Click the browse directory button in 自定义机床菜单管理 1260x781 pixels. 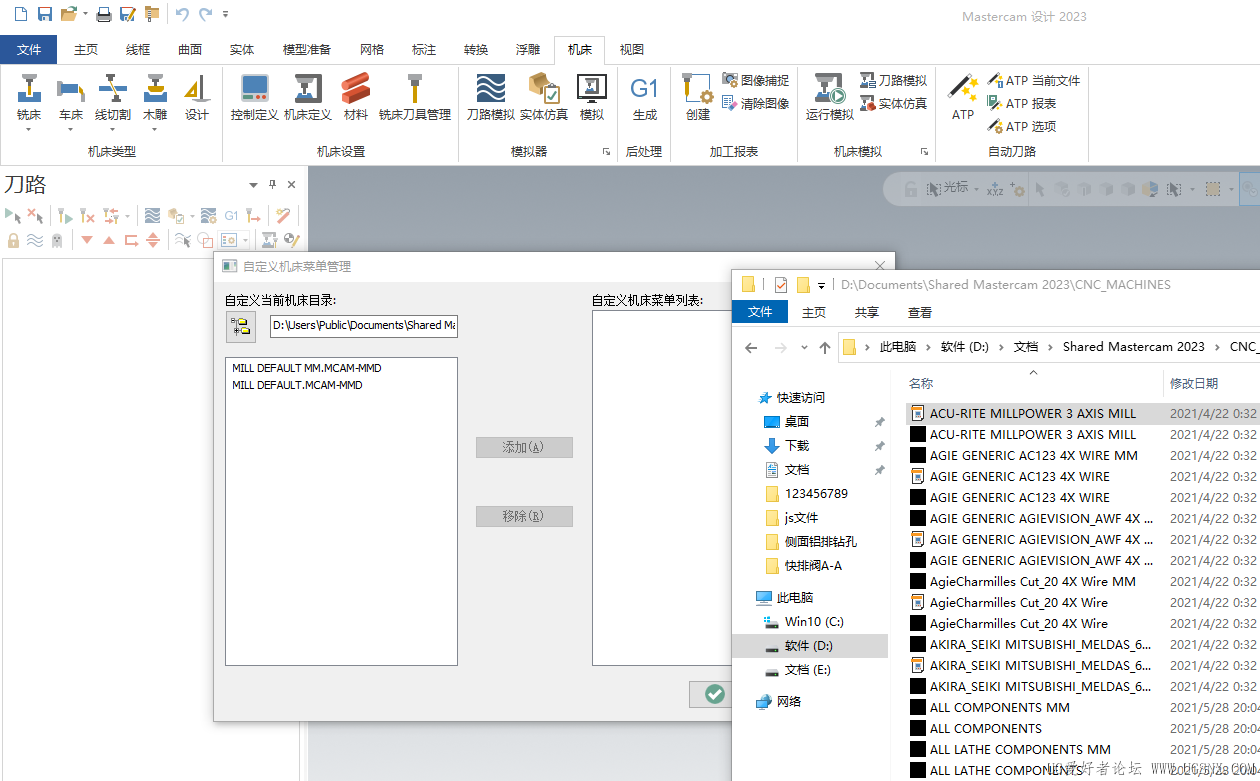coord(240,326)
